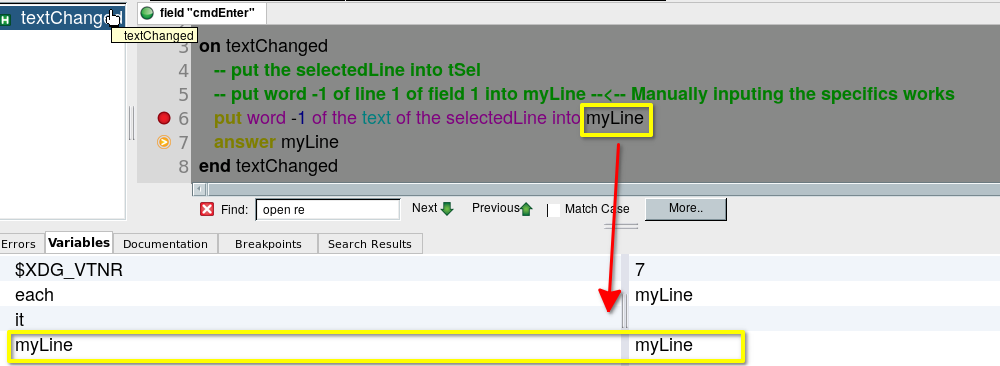Click the green Next down arrow
This screenshot has height=366, width=1000.
447,209
